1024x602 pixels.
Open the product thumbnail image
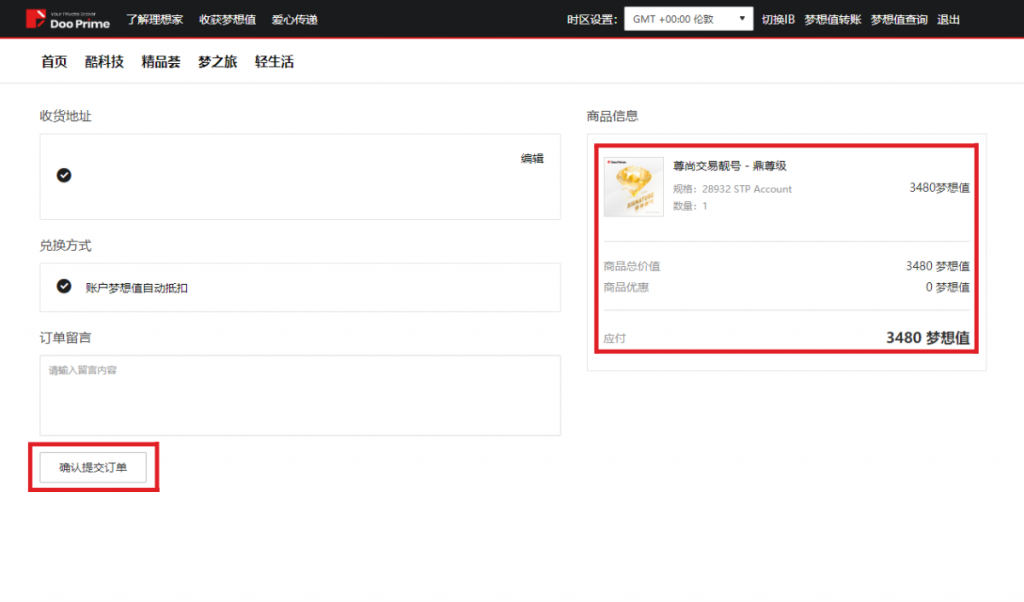[x=633, y=187]
